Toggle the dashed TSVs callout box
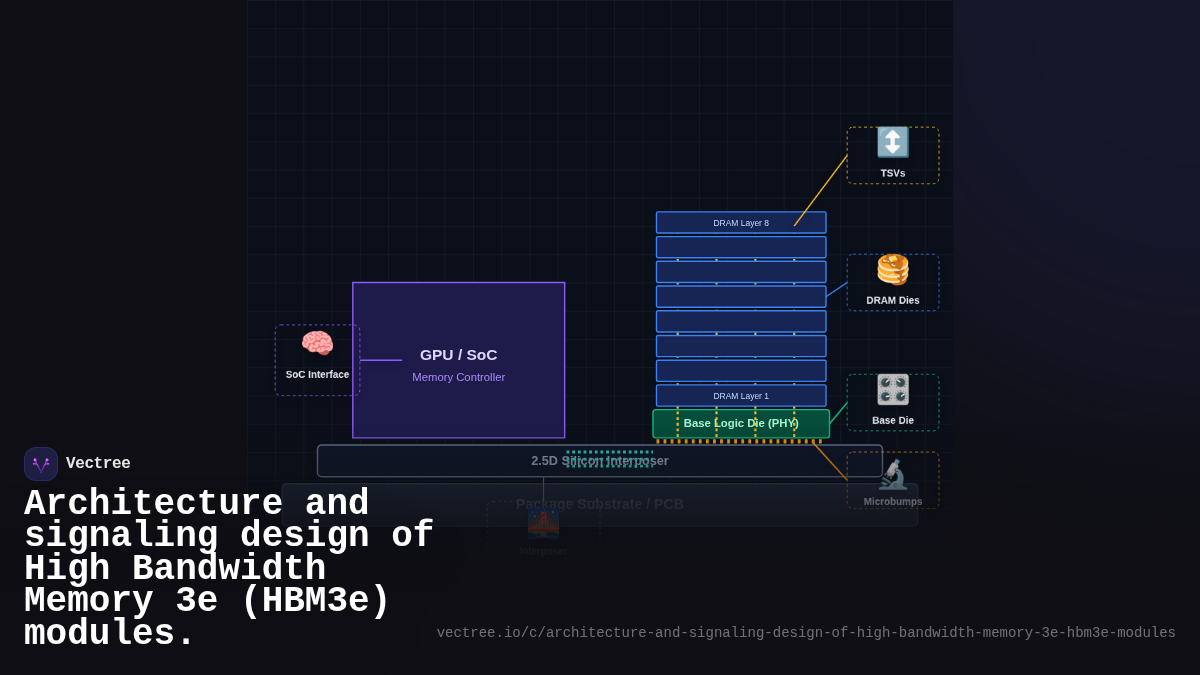This screenshot has width=1200, height=675. point(892,155)
